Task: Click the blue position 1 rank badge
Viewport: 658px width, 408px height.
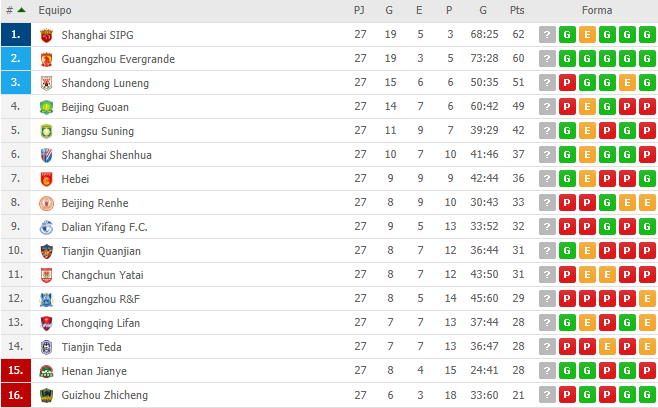Action: click(x=15, y=35)
